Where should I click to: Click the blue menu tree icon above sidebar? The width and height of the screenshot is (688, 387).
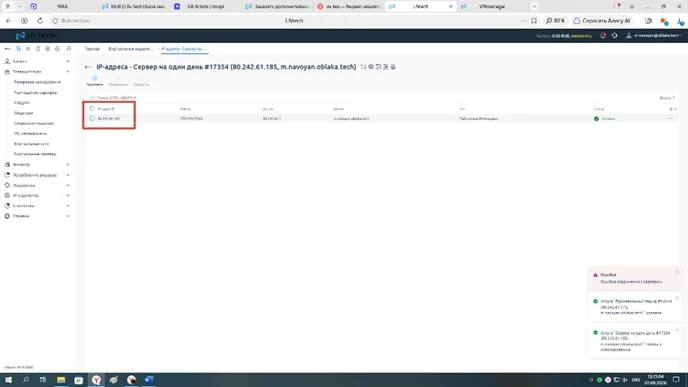(x=18, y=49)
